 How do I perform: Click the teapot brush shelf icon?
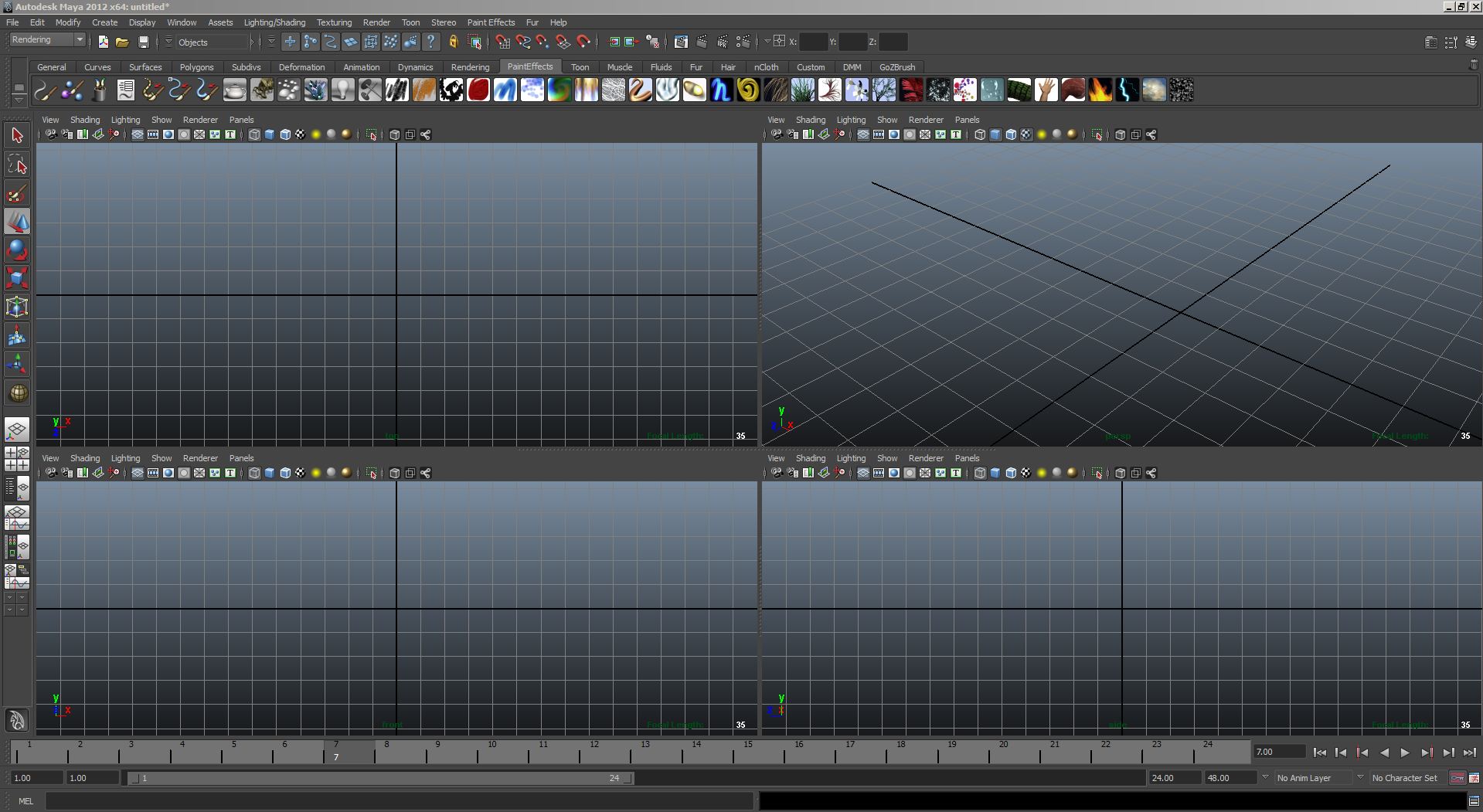coord(234,91)
